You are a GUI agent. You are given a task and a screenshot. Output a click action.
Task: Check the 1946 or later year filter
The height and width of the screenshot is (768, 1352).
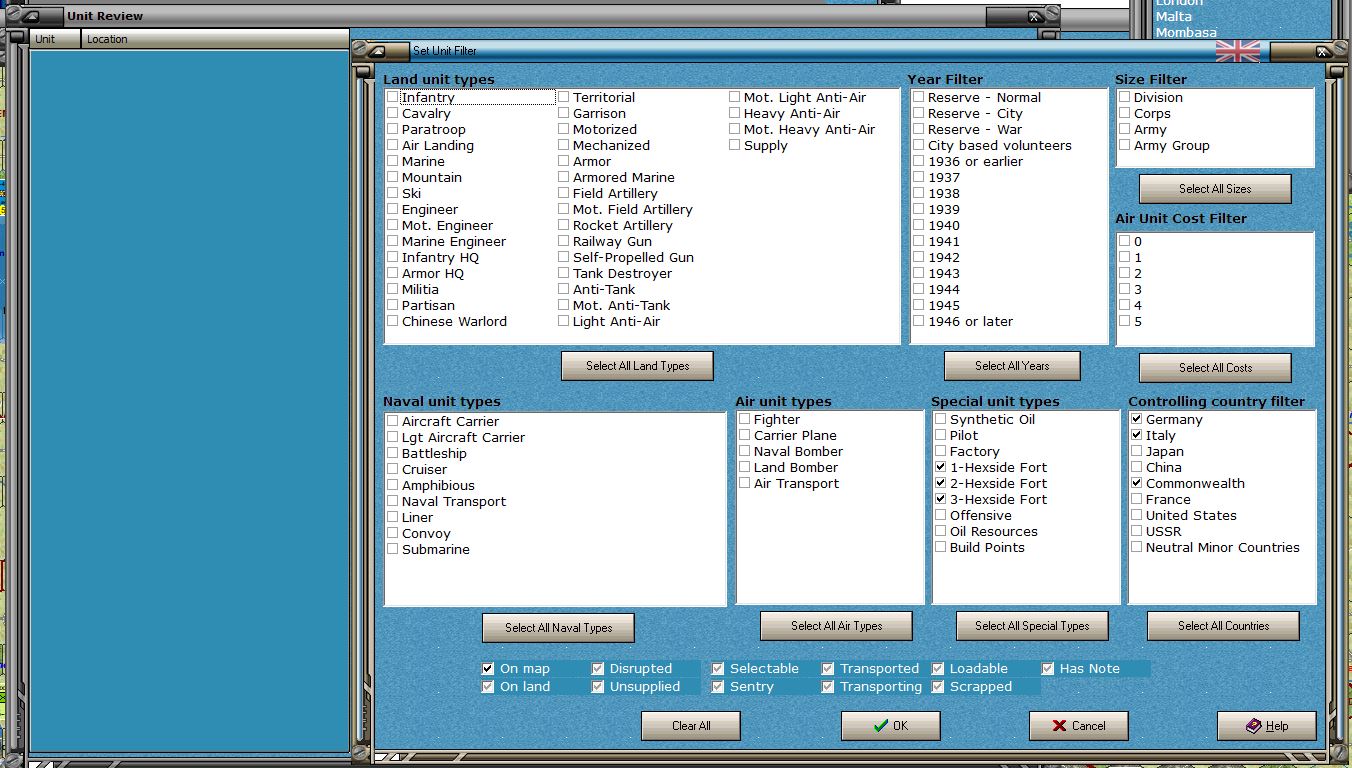coord(919,321)
